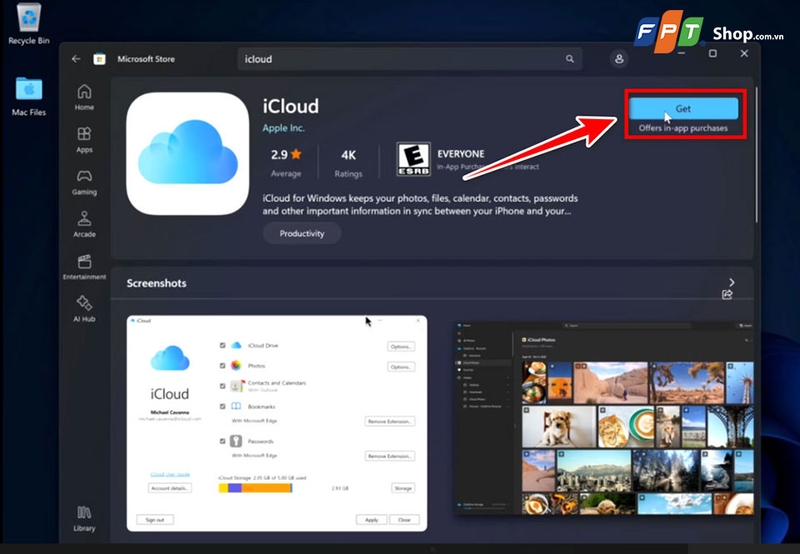Expand Screenshots with the right chevron

pos(732,282)
